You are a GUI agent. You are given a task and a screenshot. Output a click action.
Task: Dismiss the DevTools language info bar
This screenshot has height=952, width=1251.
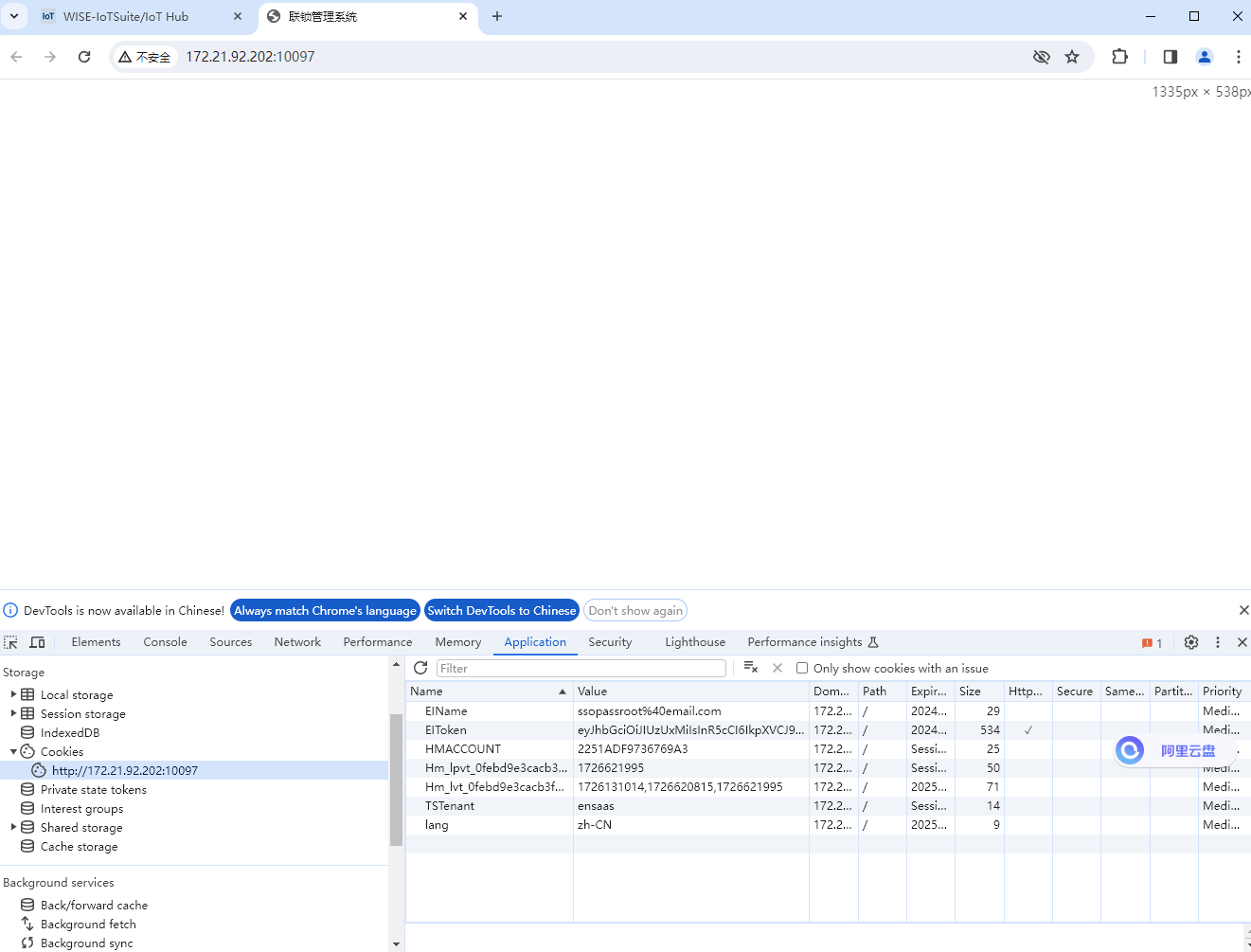click(x=1243, y=610)
